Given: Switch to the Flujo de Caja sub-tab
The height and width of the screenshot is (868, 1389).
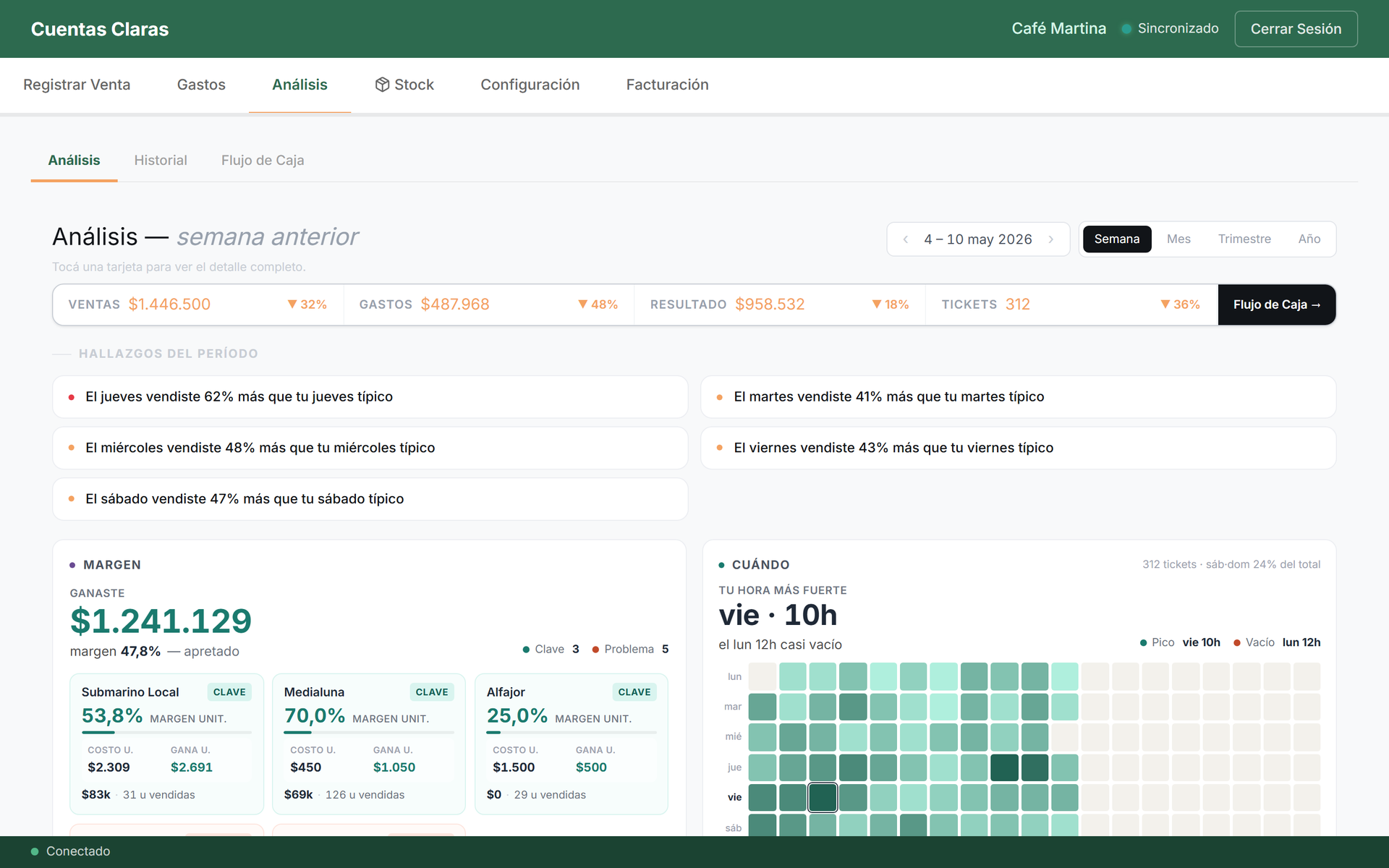Looking at the screenshot, I should (263, 160).
